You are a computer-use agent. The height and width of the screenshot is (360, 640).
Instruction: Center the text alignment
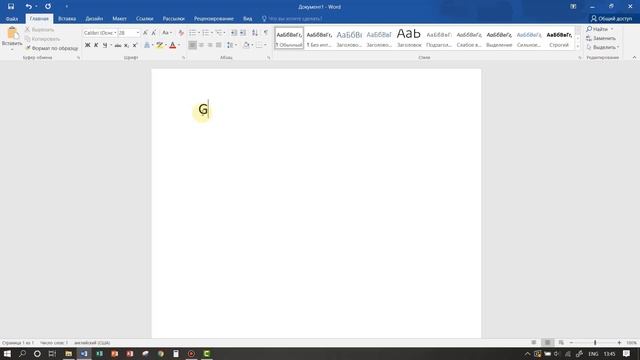201,45
